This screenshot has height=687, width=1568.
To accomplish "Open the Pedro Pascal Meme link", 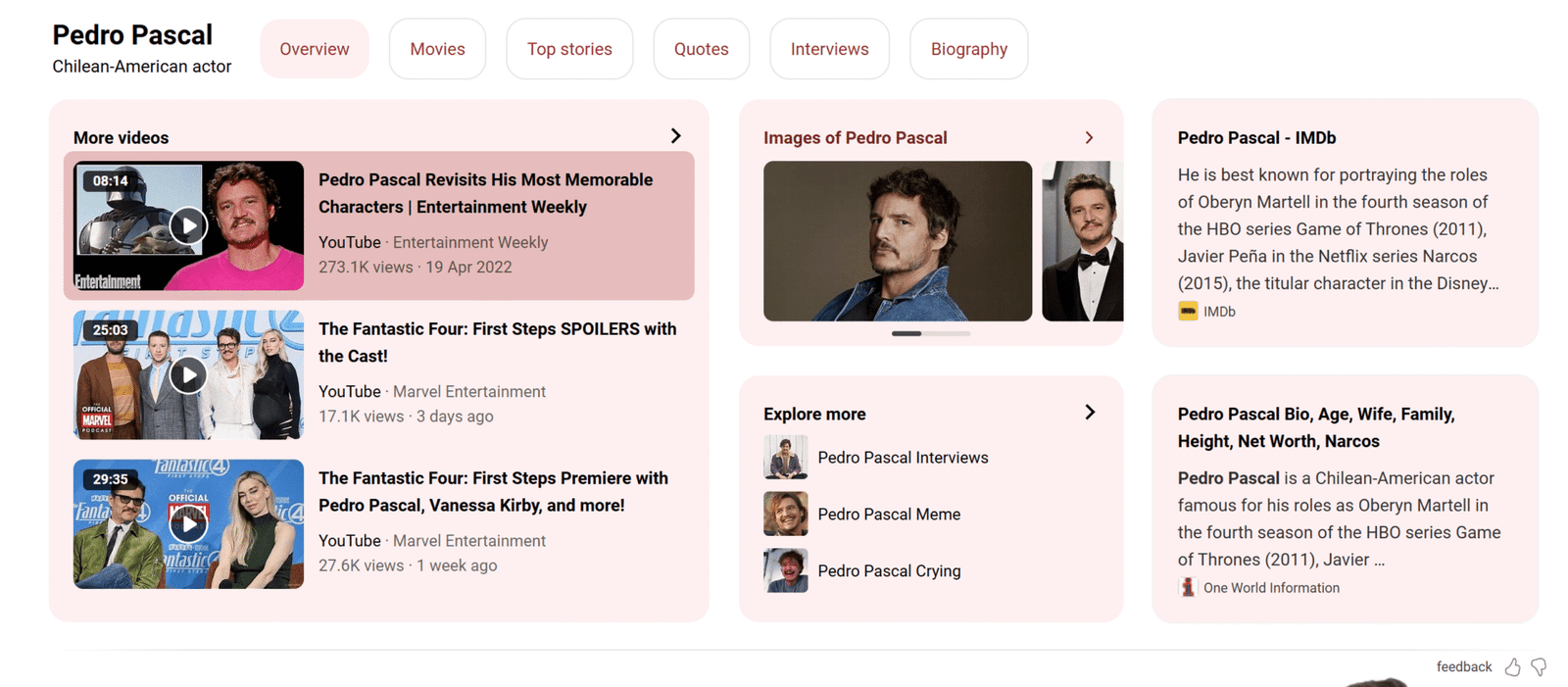I will coord(888,515).
